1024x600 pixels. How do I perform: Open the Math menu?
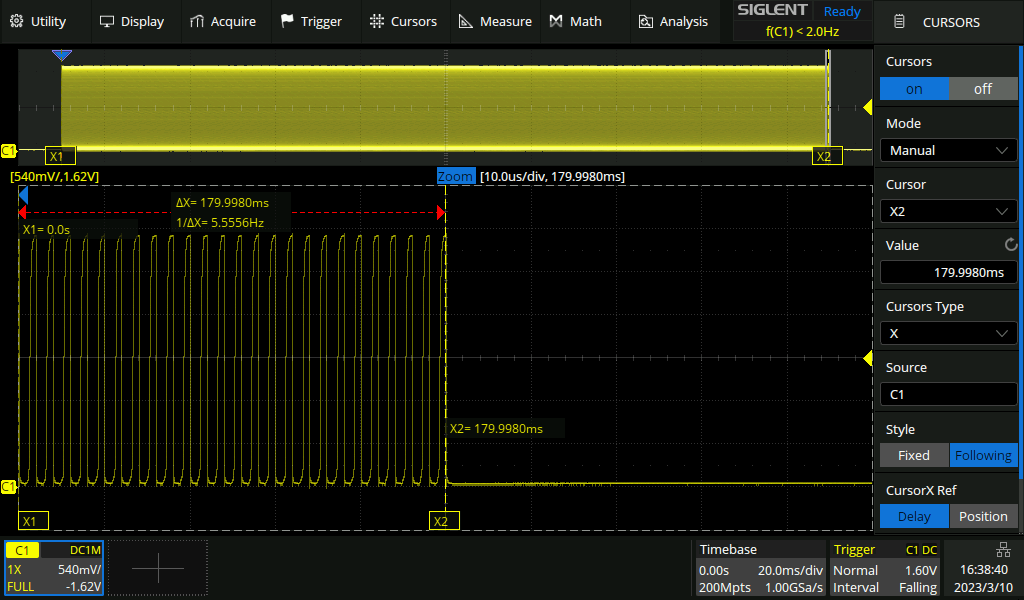click(x=575, y=22)
